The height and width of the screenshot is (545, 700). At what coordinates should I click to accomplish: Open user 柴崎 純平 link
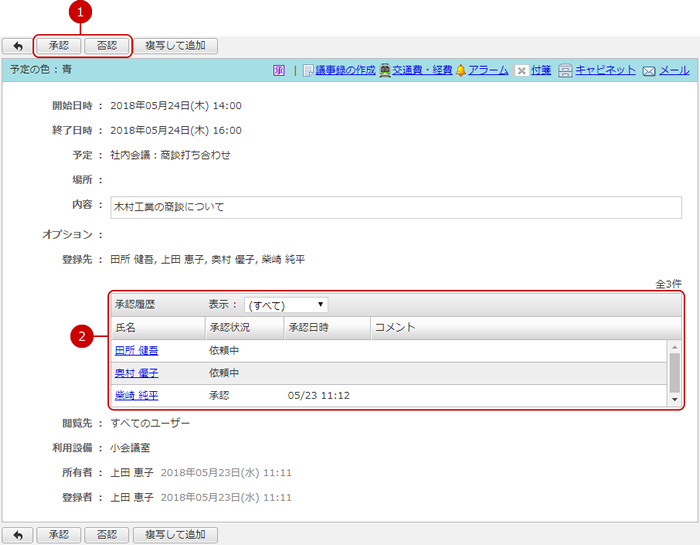click(137, 396)
